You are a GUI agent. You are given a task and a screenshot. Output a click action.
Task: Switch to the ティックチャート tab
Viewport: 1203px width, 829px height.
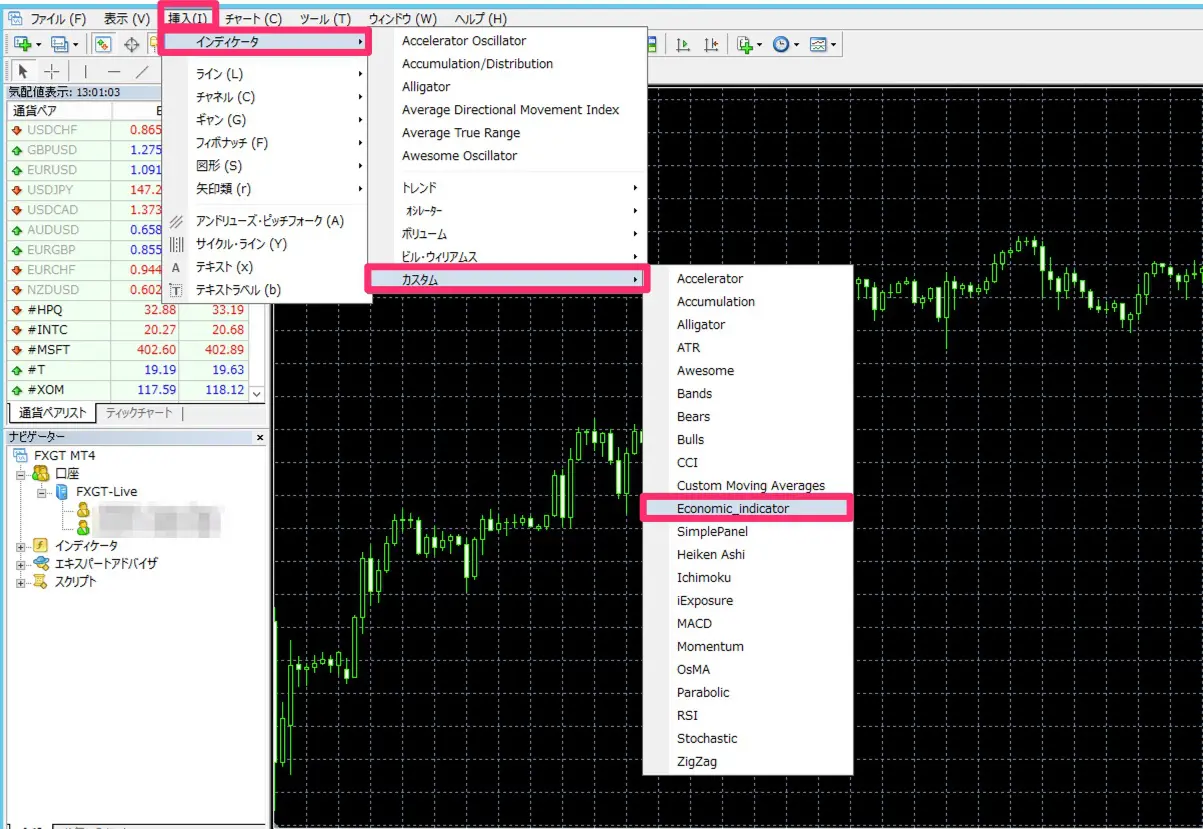pyautogui.click(x=139, y=413)
